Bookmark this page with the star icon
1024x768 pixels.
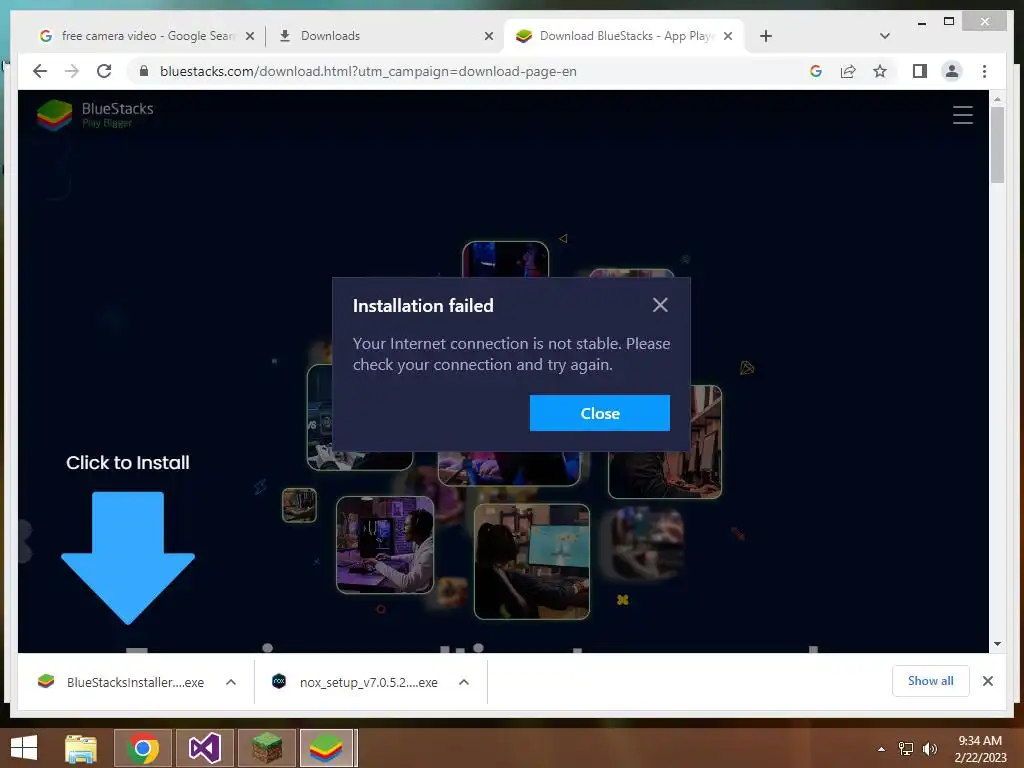click(880, 71)
